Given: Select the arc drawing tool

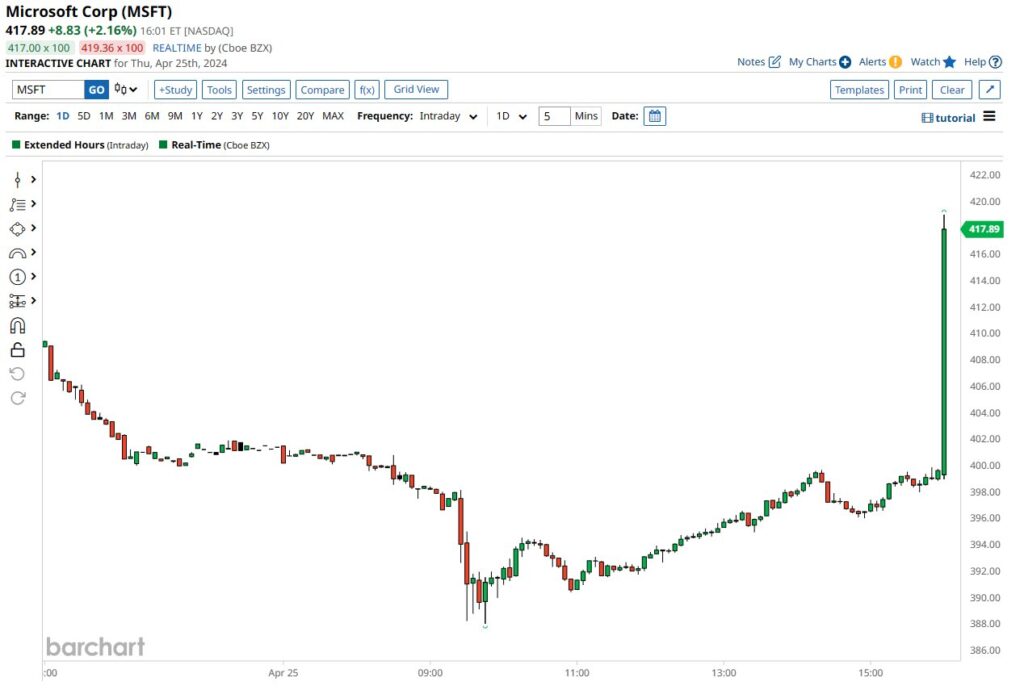Looking at the screenshot, I should 17,253.
